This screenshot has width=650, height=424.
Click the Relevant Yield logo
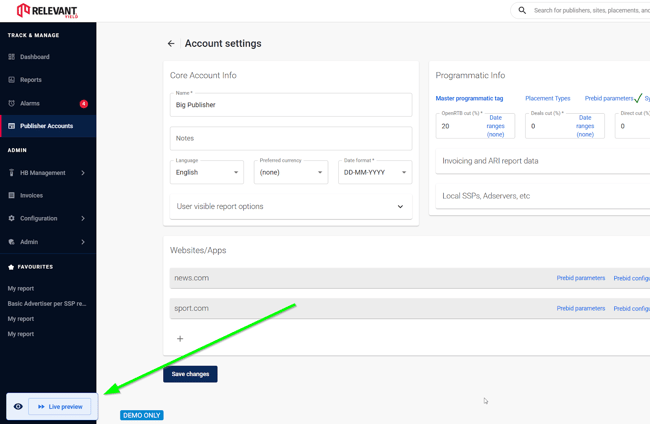click(47, 11)
